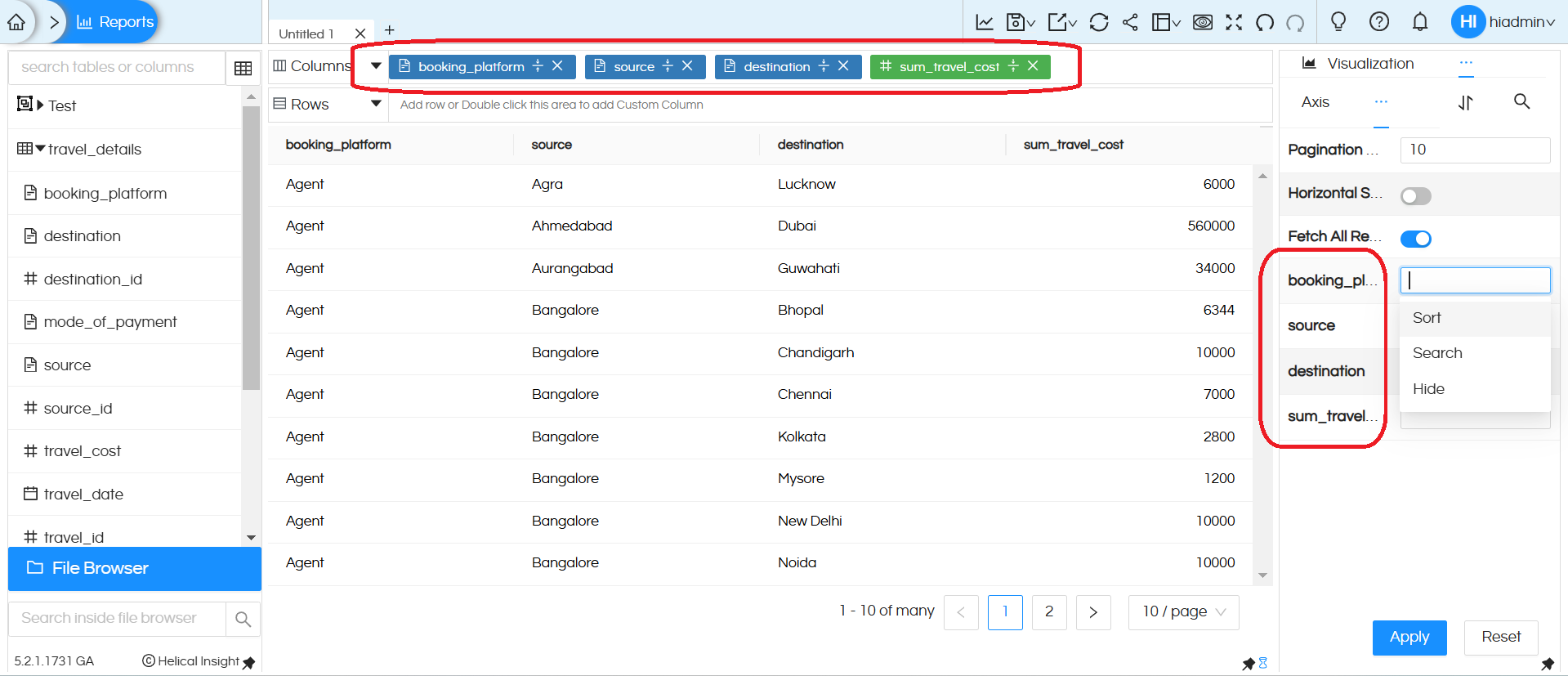Expand the Test tree node
The image size is (1568, 676).
(40, 105)
